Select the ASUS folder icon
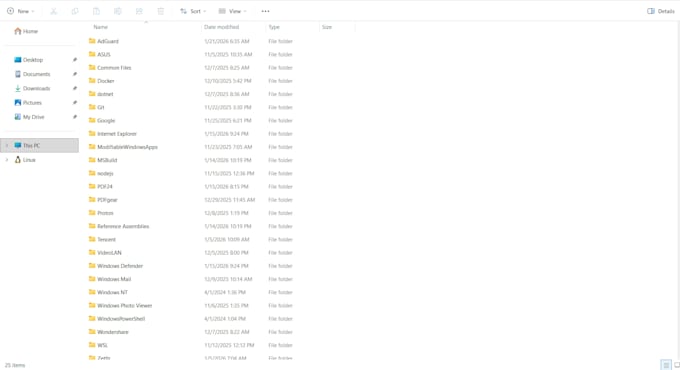Screen dimensions: 680x370 point(92,54)
